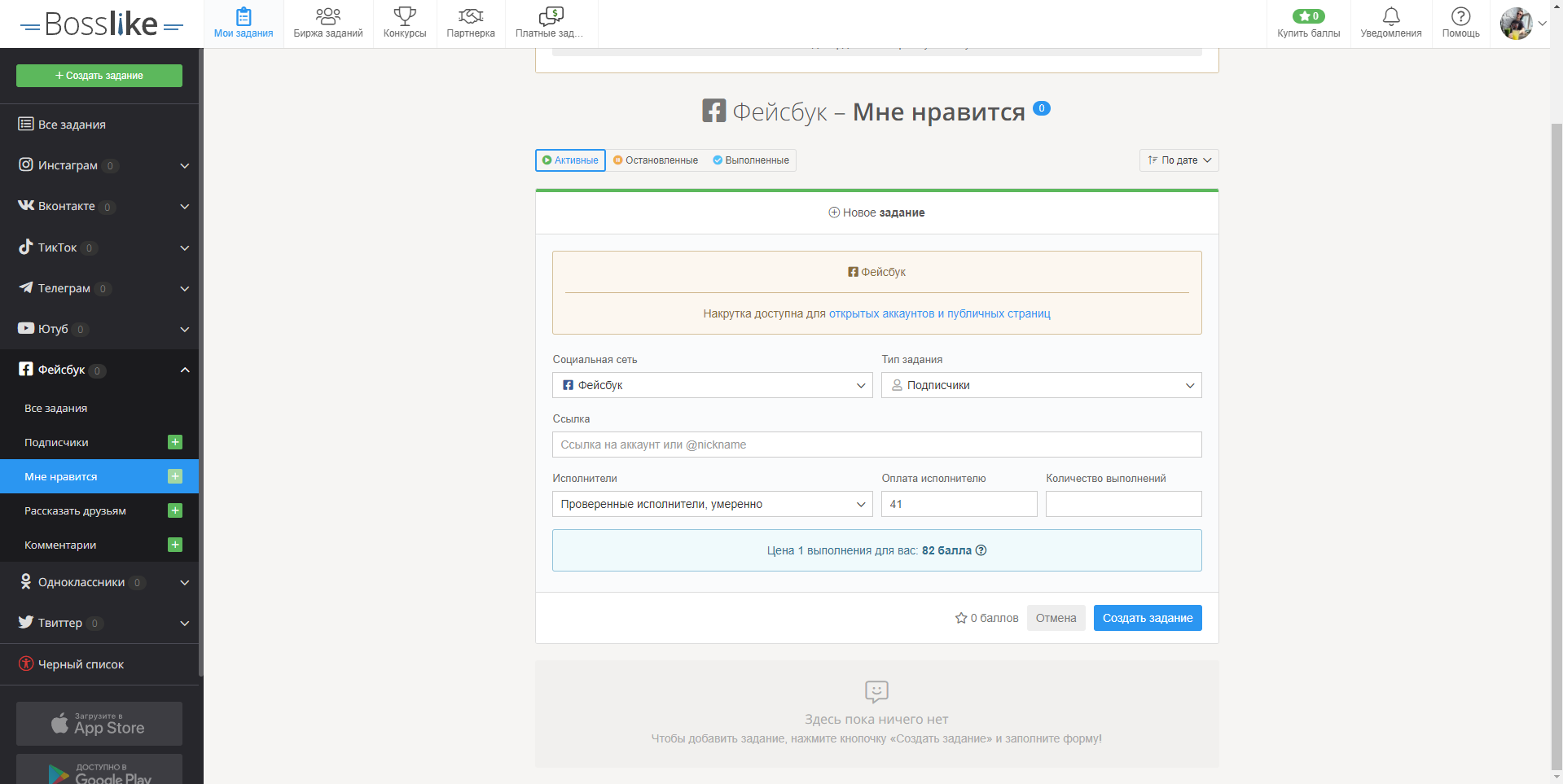Open the task exchange people icon
This screenshot has width=1563, height=784.
pyautogui.click(x=328, y=16)
